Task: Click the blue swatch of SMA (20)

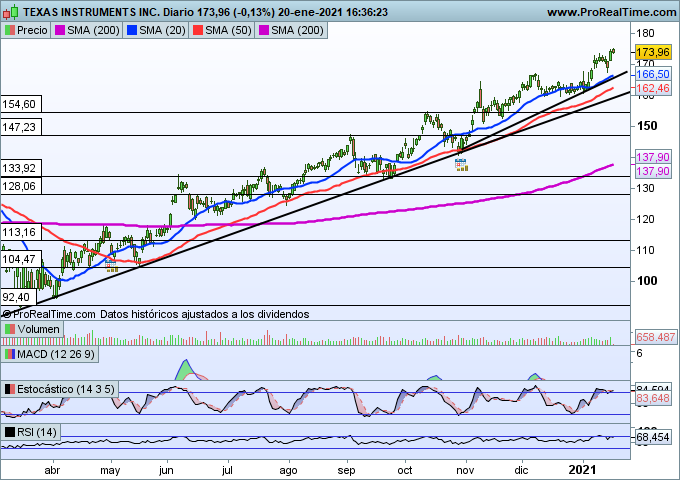Action: pos(132,30)
